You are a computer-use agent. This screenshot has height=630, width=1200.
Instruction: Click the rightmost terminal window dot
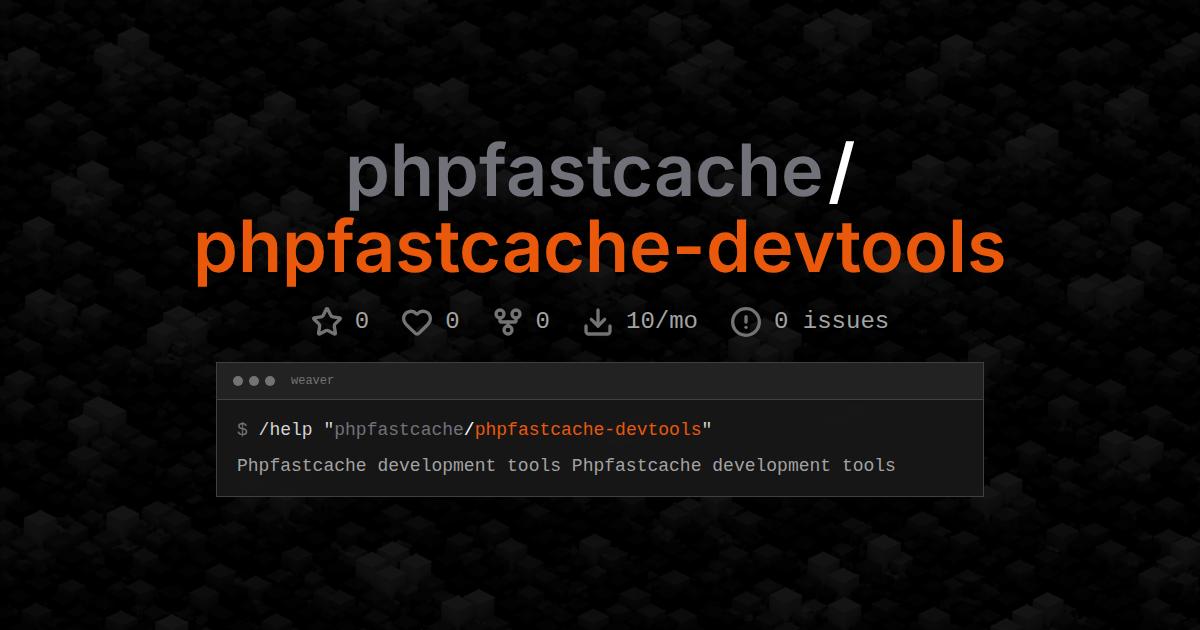click(269, 380)
